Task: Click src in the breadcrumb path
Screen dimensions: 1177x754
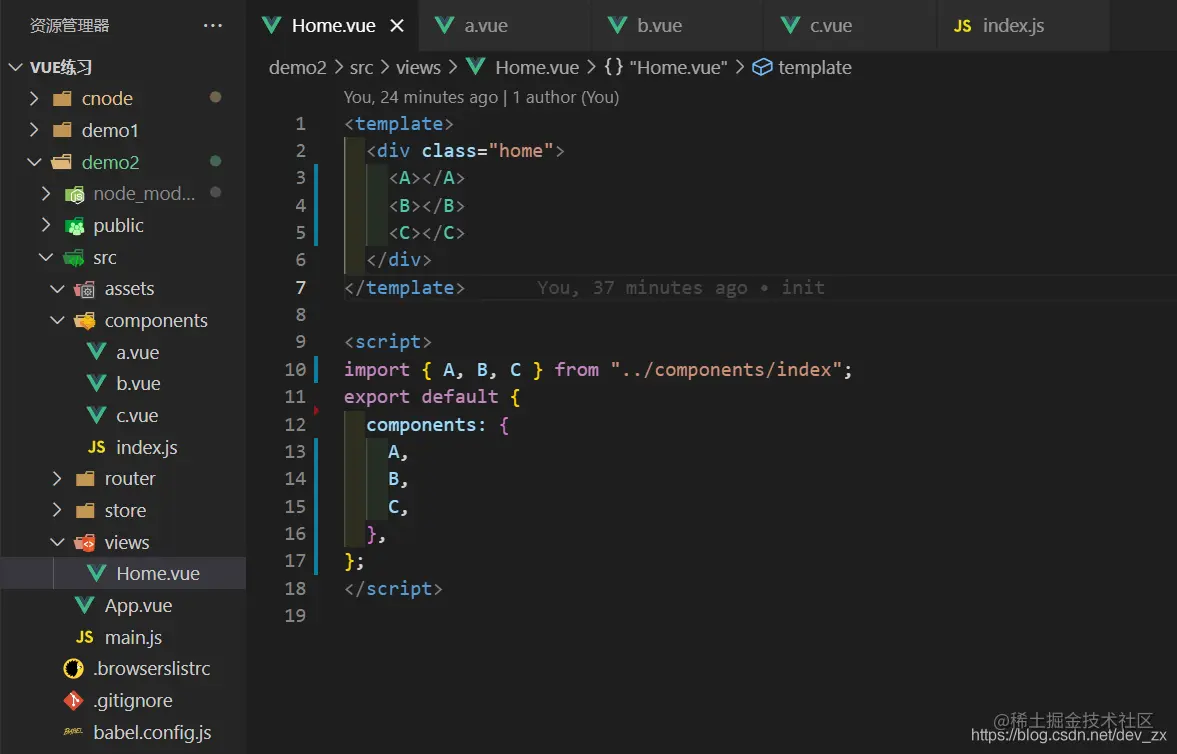Action: pos(361,68)
